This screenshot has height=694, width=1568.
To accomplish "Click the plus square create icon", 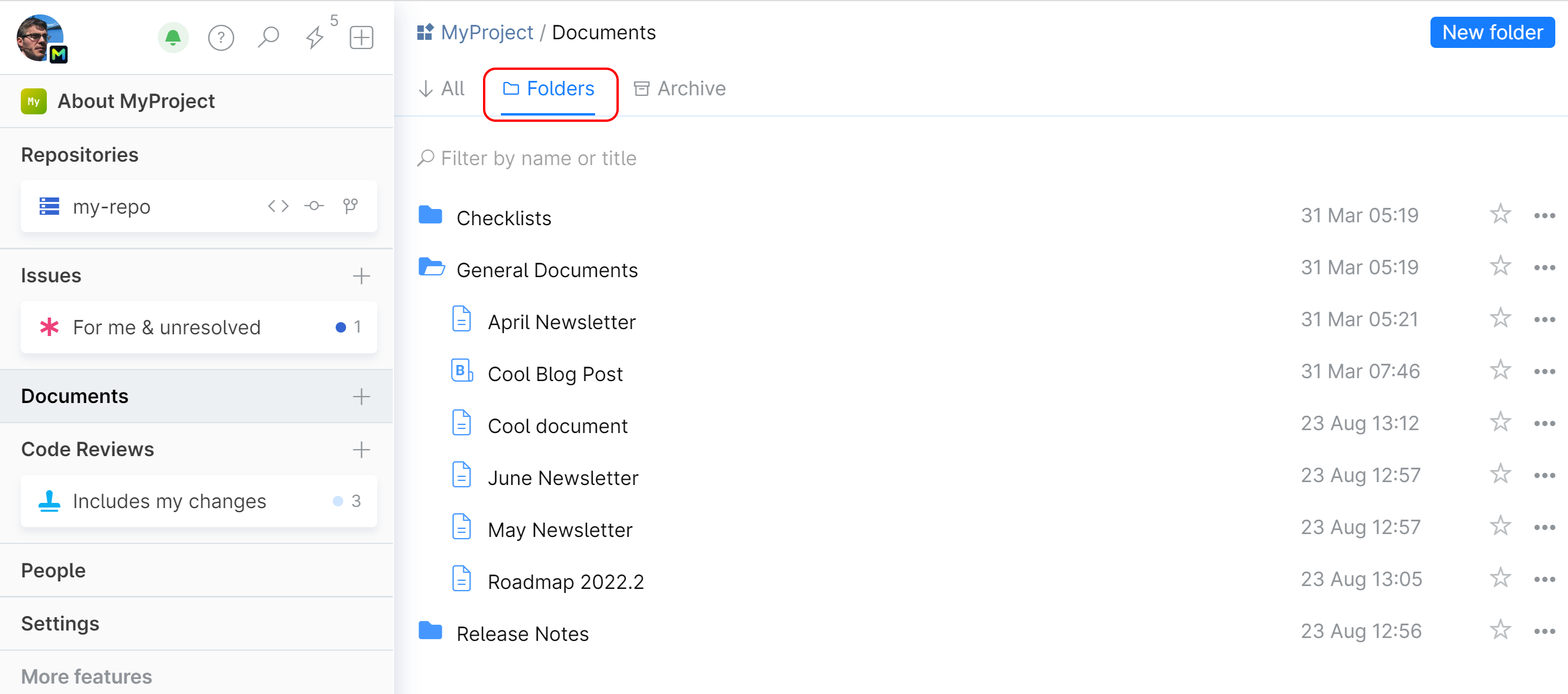I will click(x=361, y=38).
